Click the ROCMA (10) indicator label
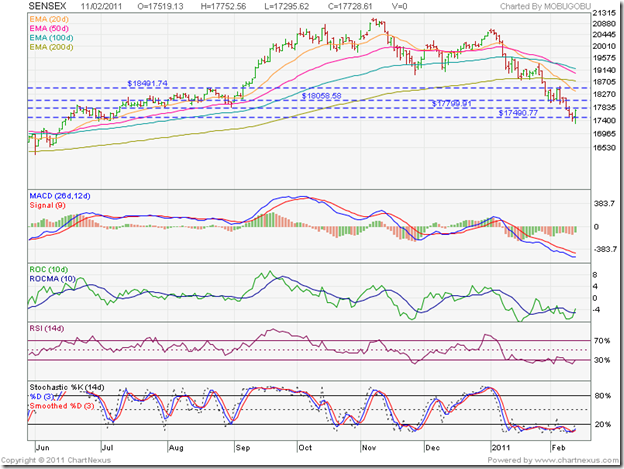The image size is (624, 469). (x=53, y=278)
